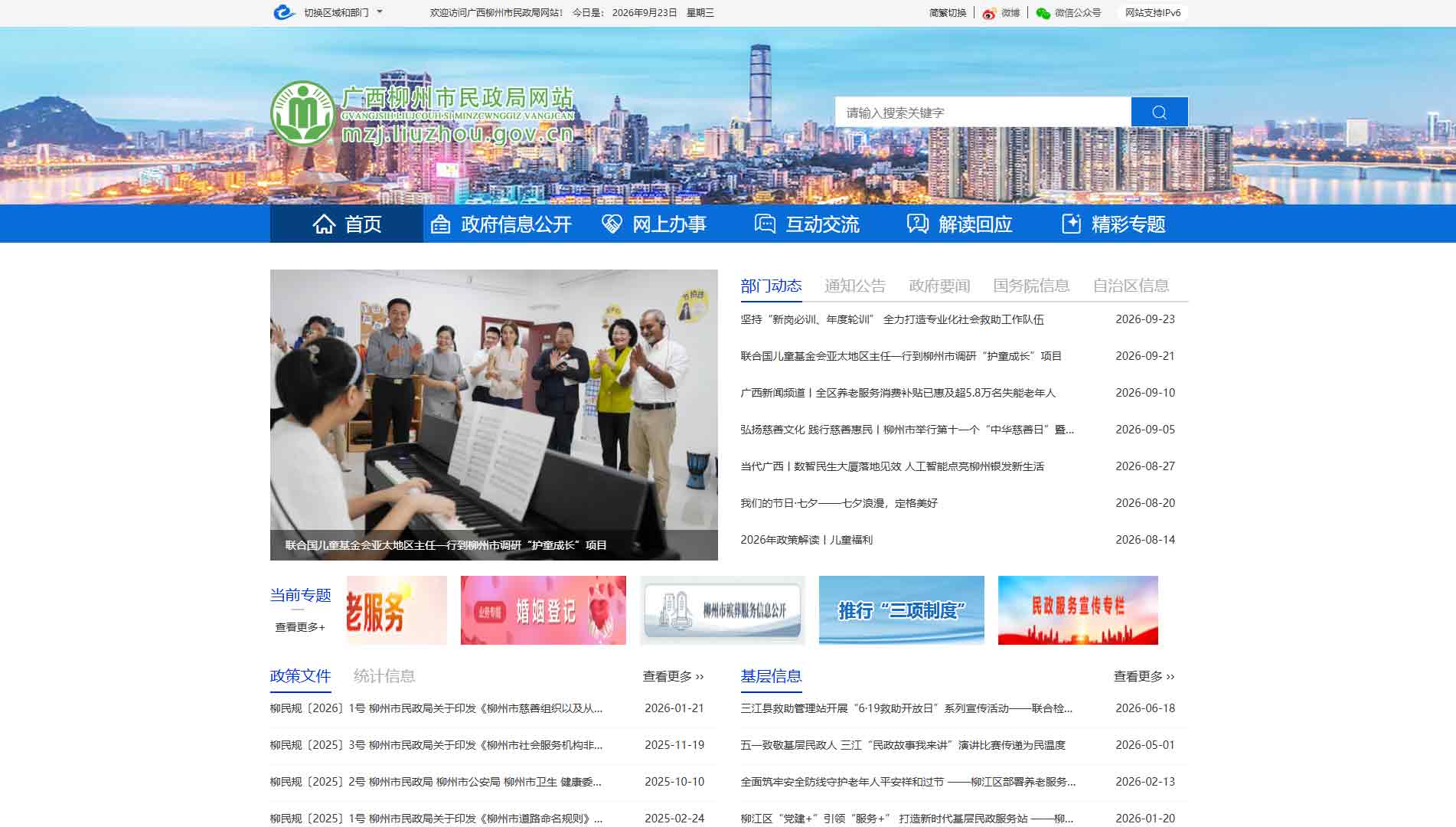Image resolution: width=1456 pixels, height=827 pixels.
Task: Click the piano photo news slide
Action: pyautogui.click(x=494, y=414)
